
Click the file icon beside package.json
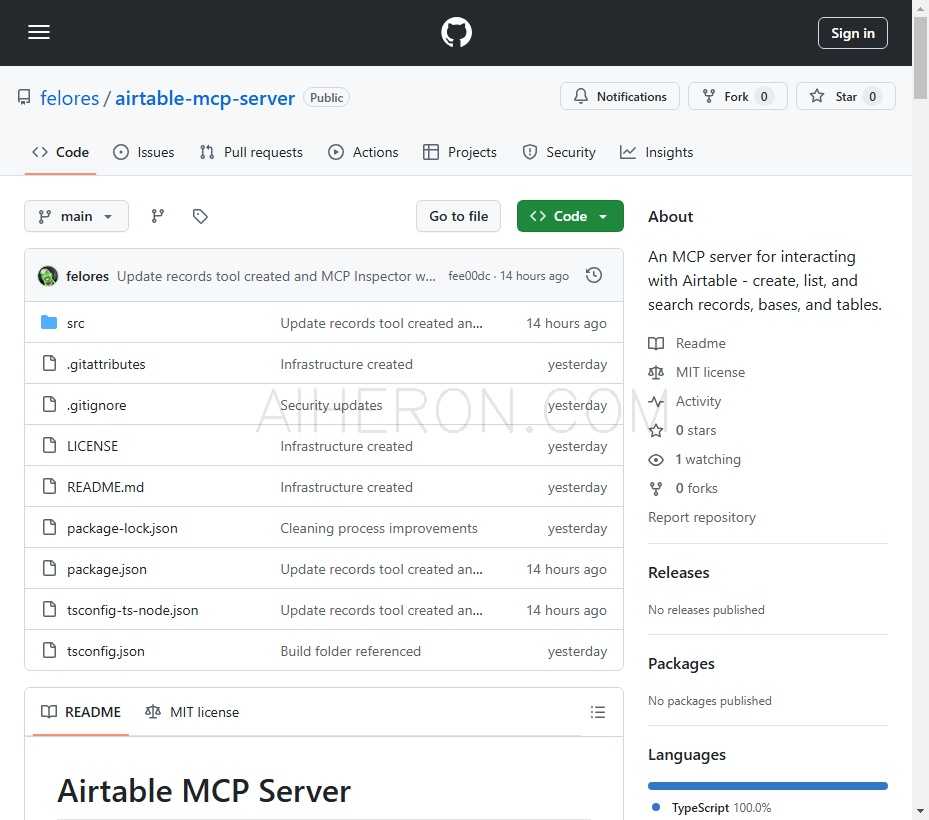[50, 568]
